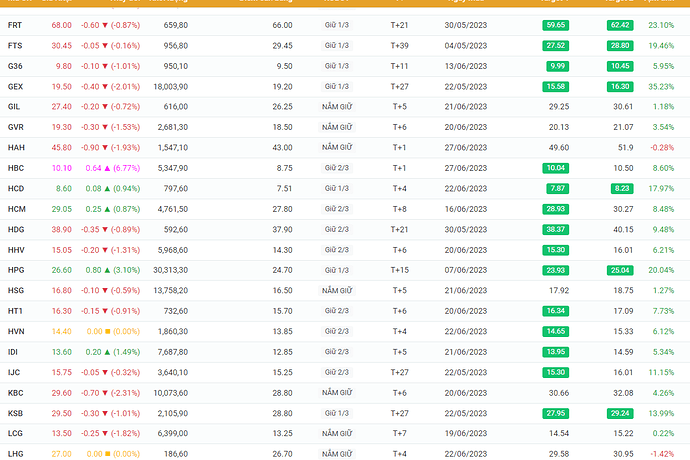Viewport: 690px width, 460px height.
Task: Click the green up arrow in HPG row
Action: (x=107, y=270)
